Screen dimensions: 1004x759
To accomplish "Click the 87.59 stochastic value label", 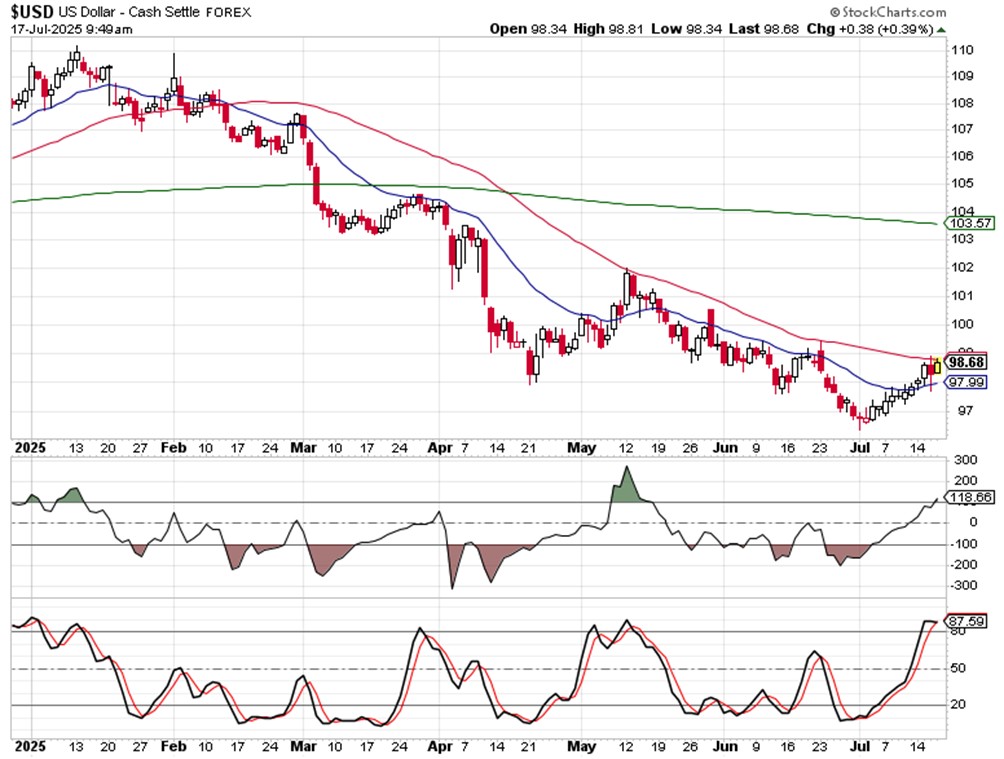I will tap(966, 621).
